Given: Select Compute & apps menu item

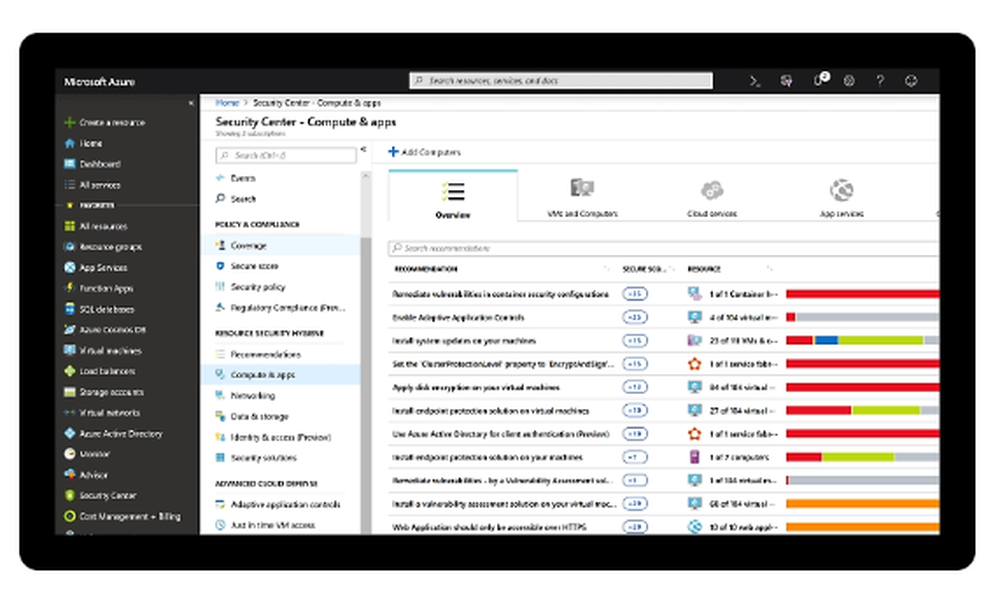Looking at the screenshot, I should [281, 375].
